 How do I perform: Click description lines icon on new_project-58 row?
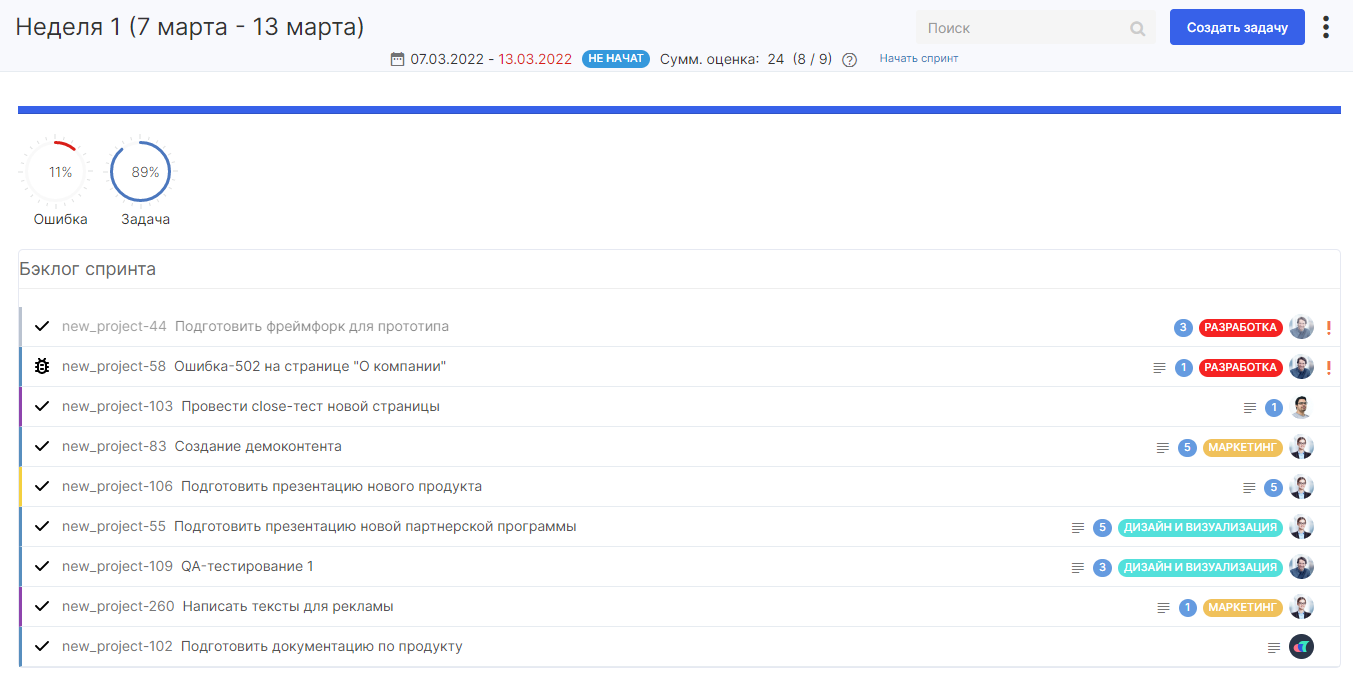1160,368
